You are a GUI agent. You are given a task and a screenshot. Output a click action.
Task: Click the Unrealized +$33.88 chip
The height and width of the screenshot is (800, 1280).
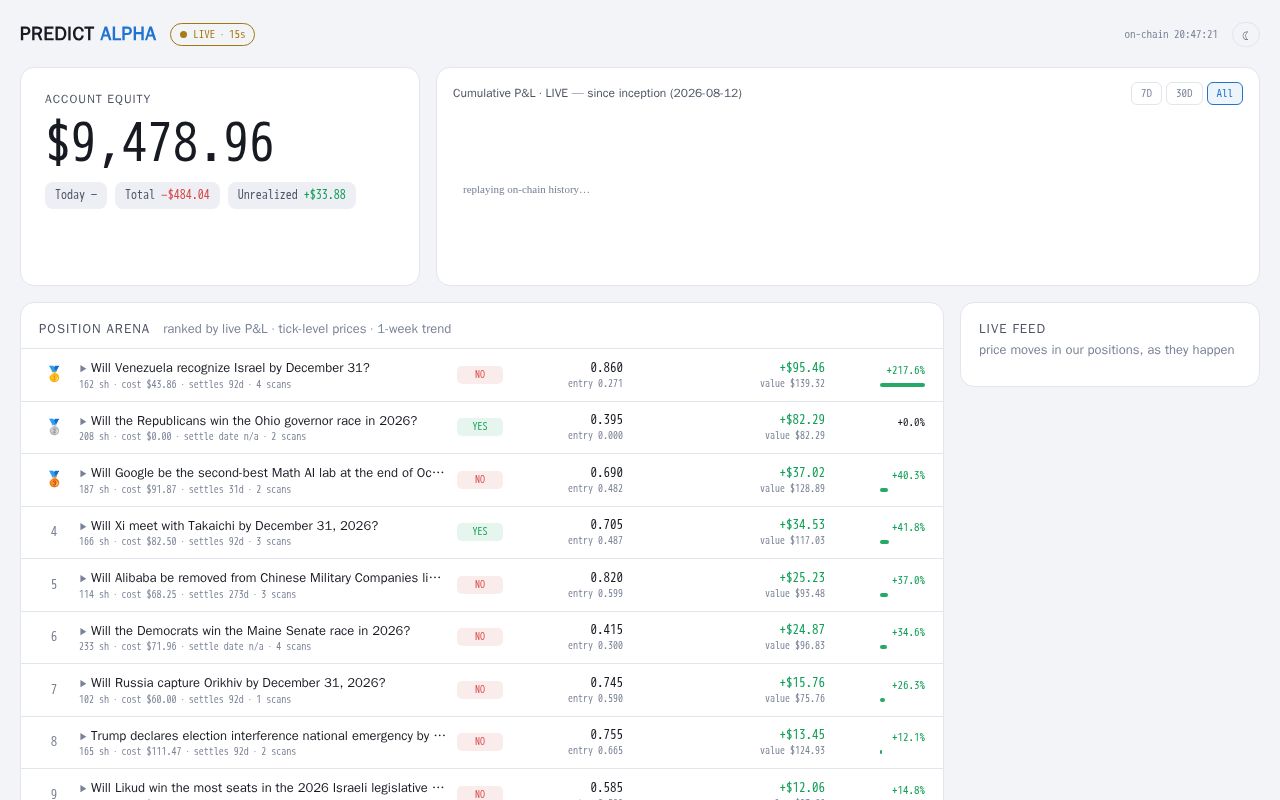(292, 195)
